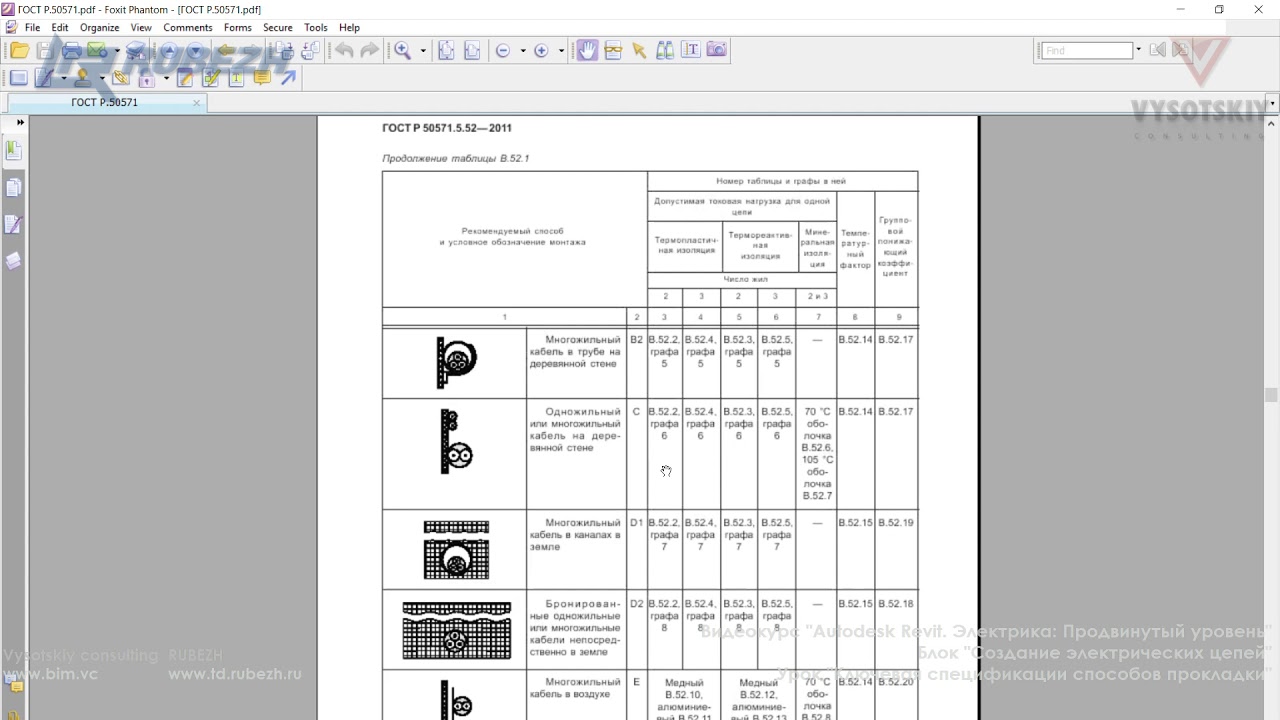Click the ГОСТ Р 50571.5.52—2011 page heading

coord(447,128)
